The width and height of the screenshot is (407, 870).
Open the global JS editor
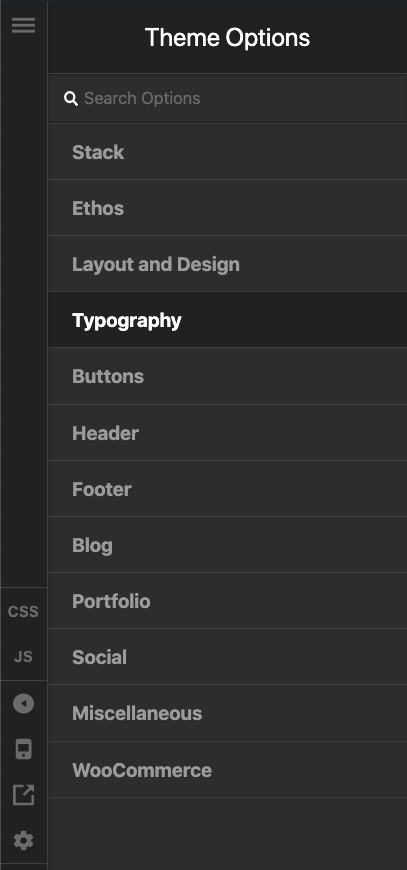coord(23,657)
